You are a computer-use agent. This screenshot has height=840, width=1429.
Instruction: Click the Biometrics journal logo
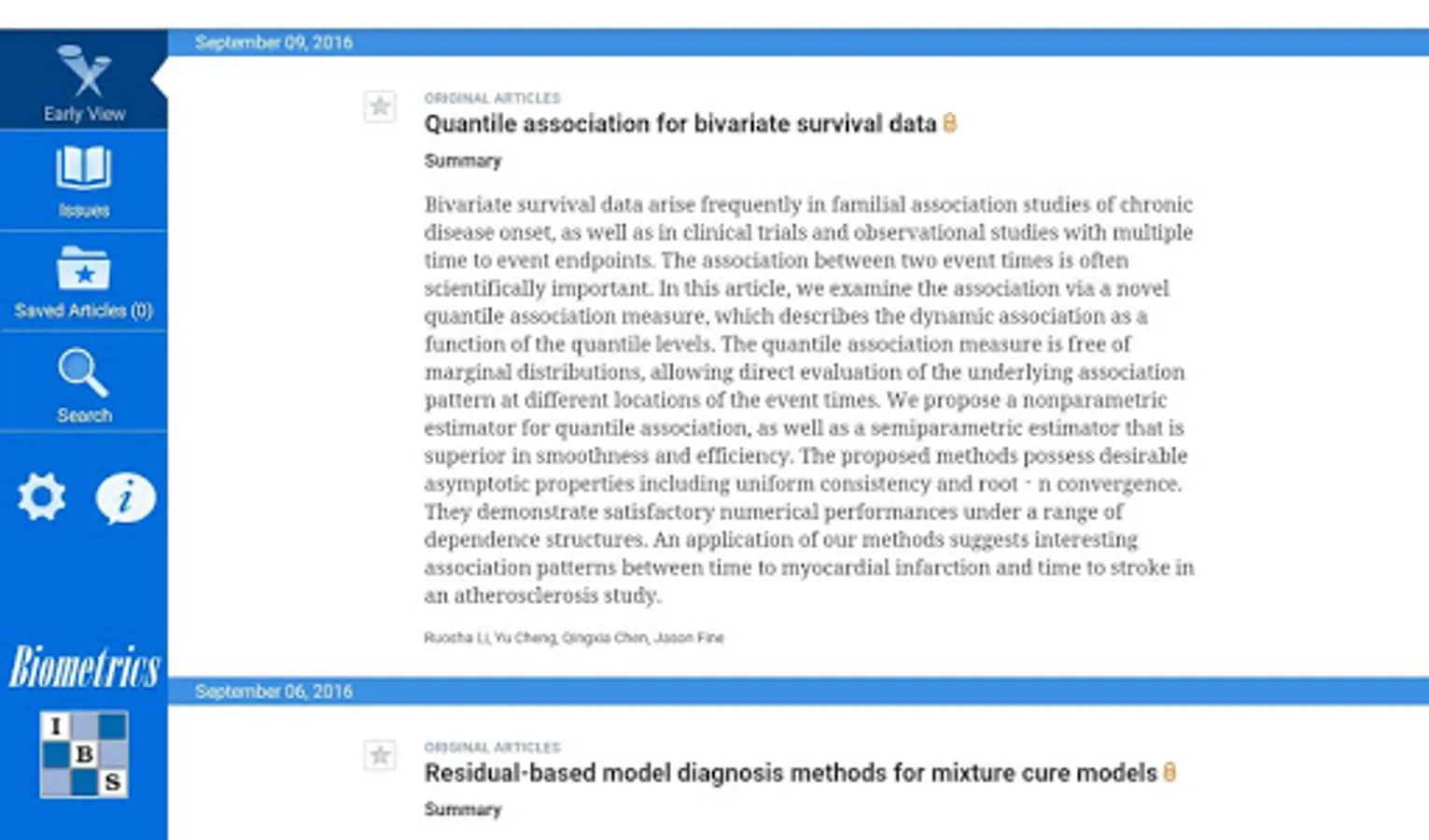[x=84, y=667]
